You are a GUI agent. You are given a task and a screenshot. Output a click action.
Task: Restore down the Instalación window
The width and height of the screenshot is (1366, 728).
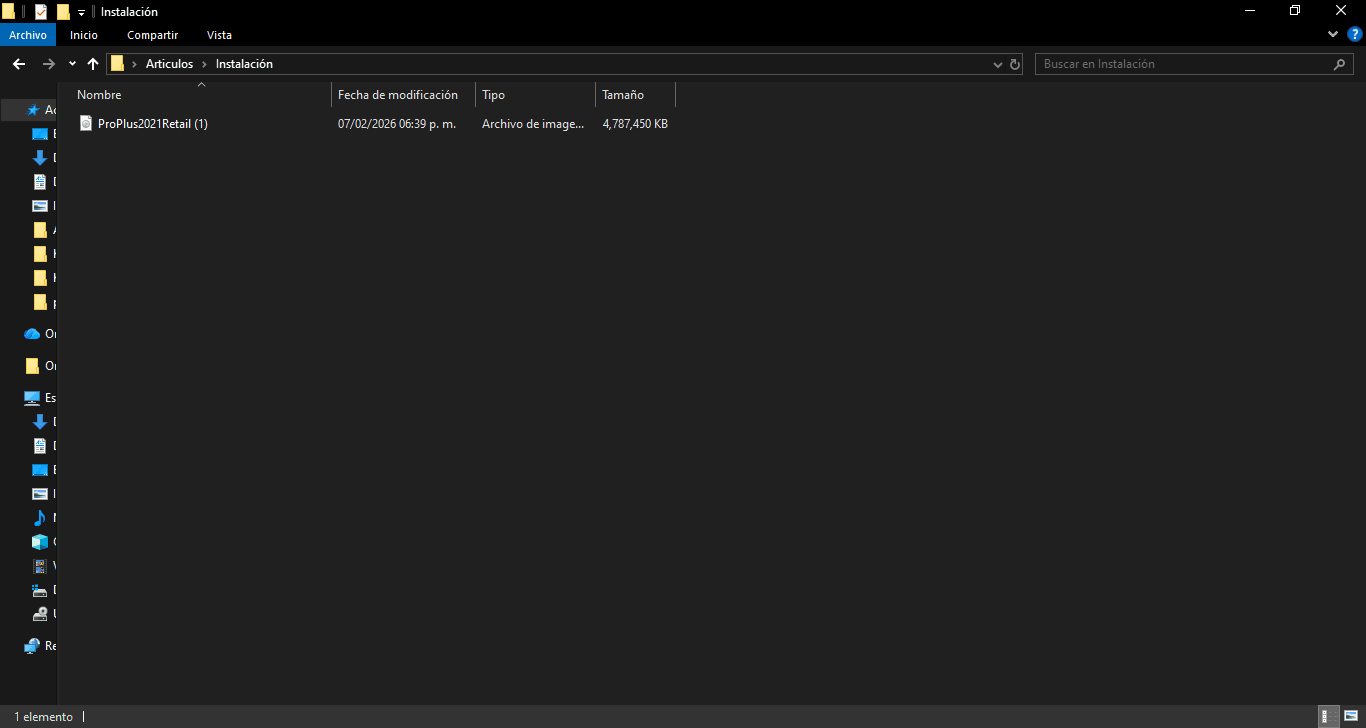pyautogui.click(x=1295, y=11)
